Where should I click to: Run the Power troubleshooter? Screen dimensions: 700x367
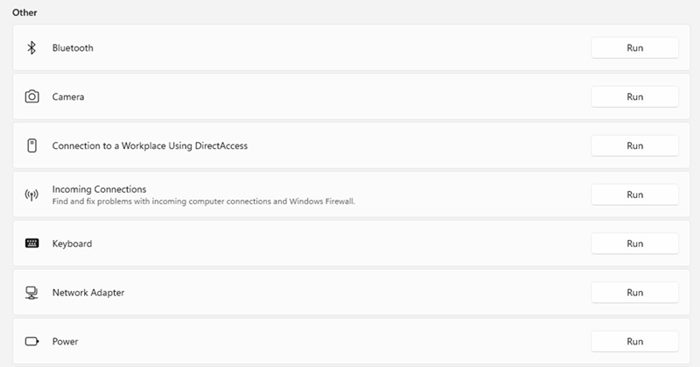tap(634, 342)
